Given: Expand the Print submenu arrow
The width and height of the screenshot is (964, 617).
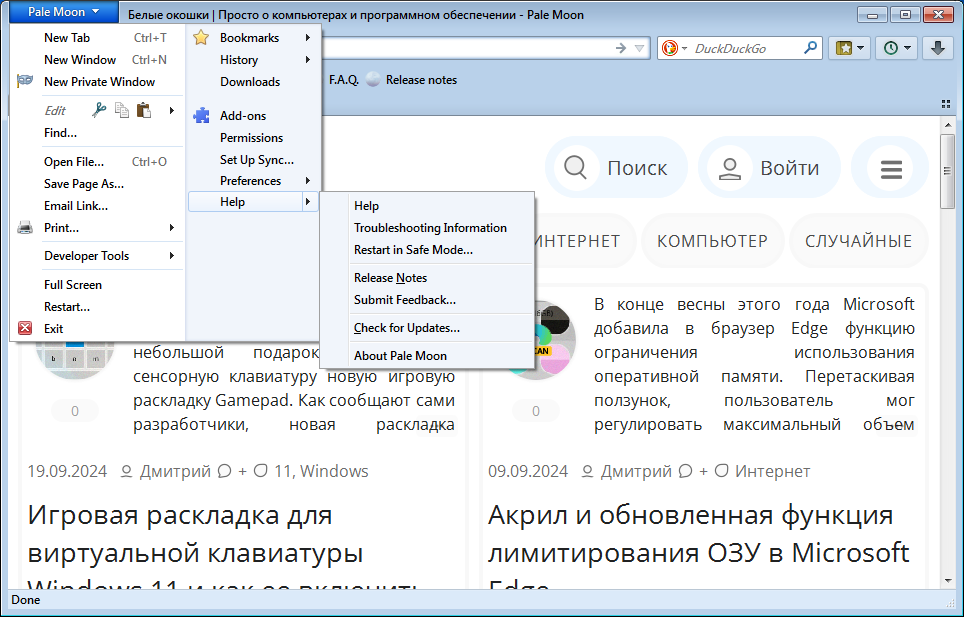Looking at the screenshot, I should (x=172, y=228).
